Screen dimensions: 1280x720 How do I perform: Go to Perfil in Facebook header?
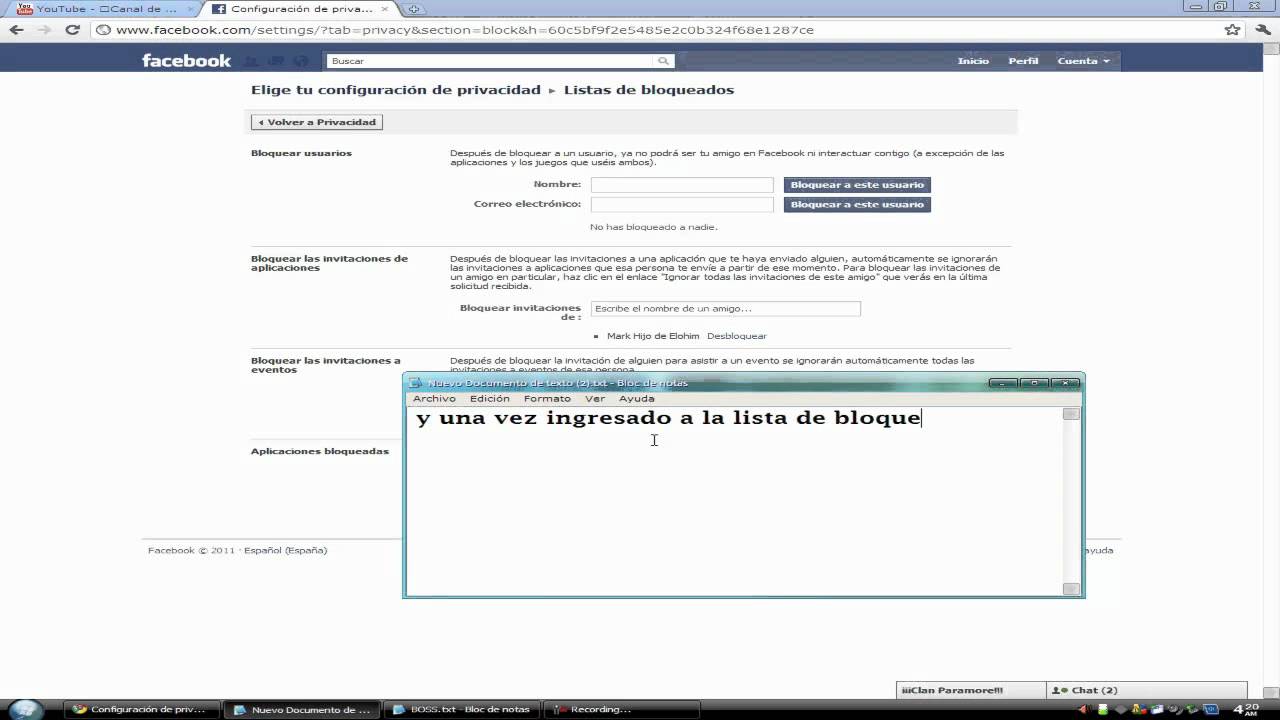click(1023, 61)
